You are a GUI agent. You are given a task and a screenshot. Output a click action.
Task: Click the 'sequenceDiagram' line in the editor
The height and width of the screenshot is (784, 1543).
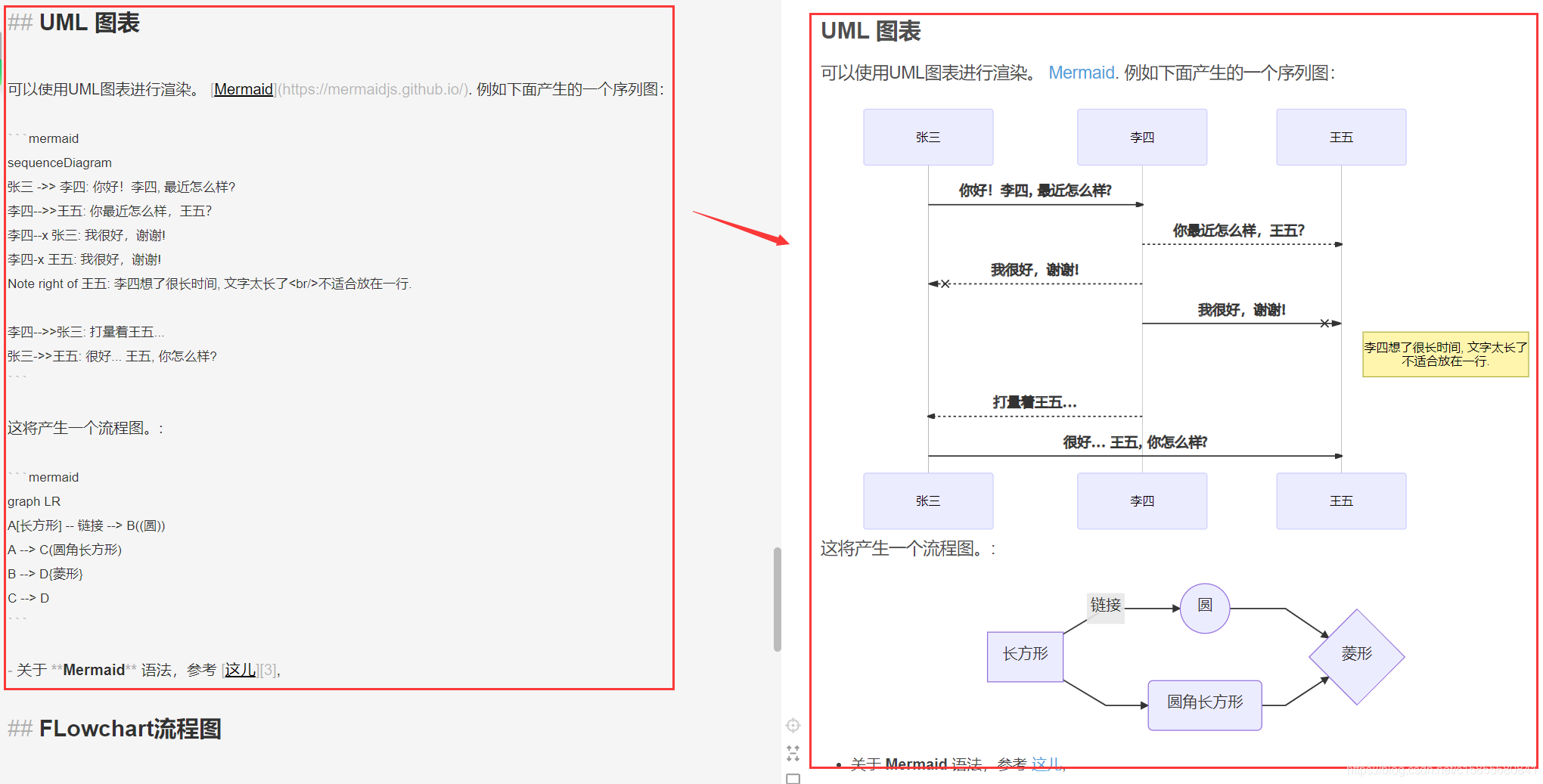point(60,163)
